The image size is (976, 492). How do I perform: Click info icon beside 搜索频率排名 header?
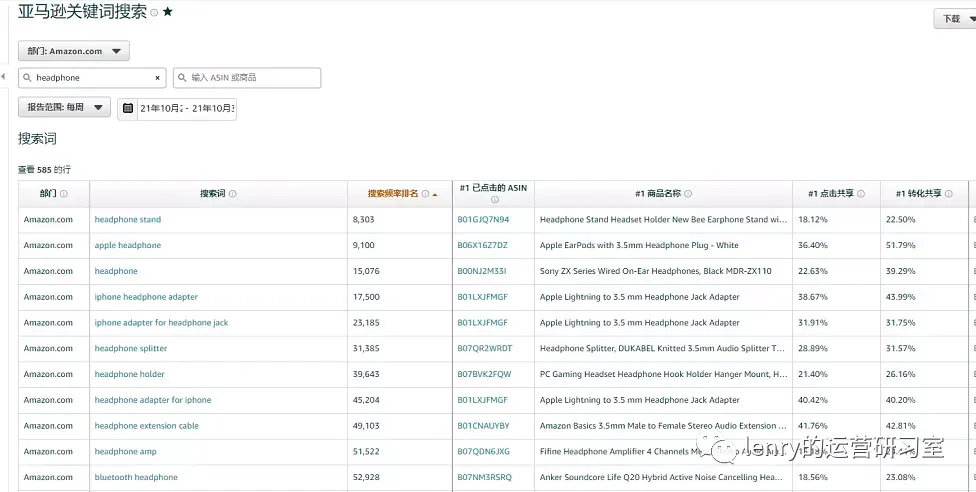425,194
